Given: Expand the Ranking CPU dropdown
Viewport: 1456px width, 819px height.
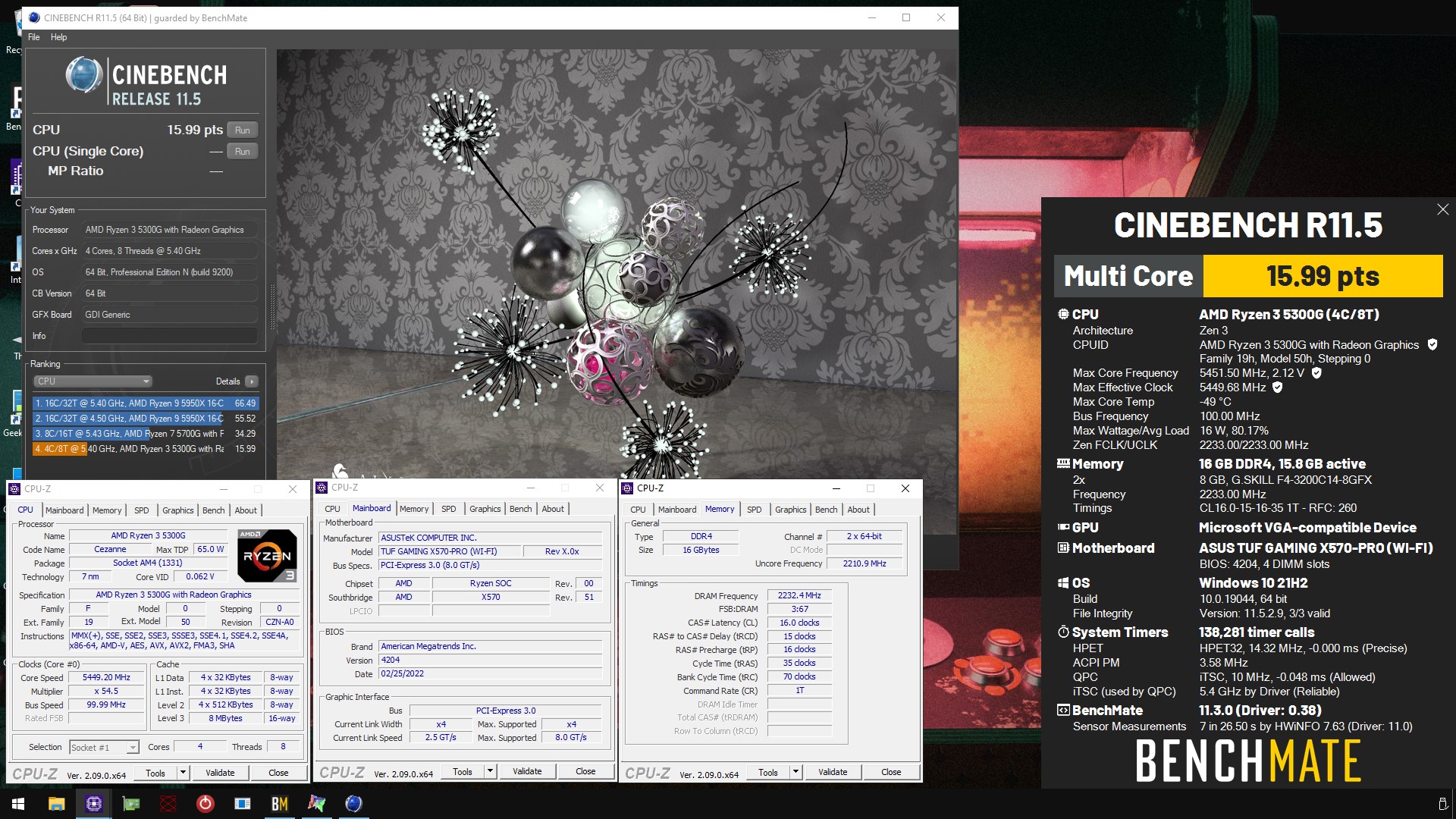Looking at the screenshot, I should point(93,381).
